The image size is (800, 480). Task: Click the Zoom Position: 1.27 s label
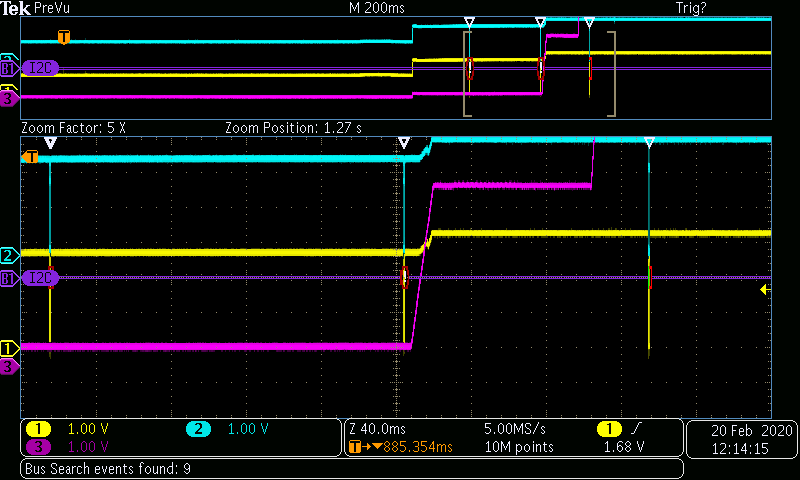293,128
